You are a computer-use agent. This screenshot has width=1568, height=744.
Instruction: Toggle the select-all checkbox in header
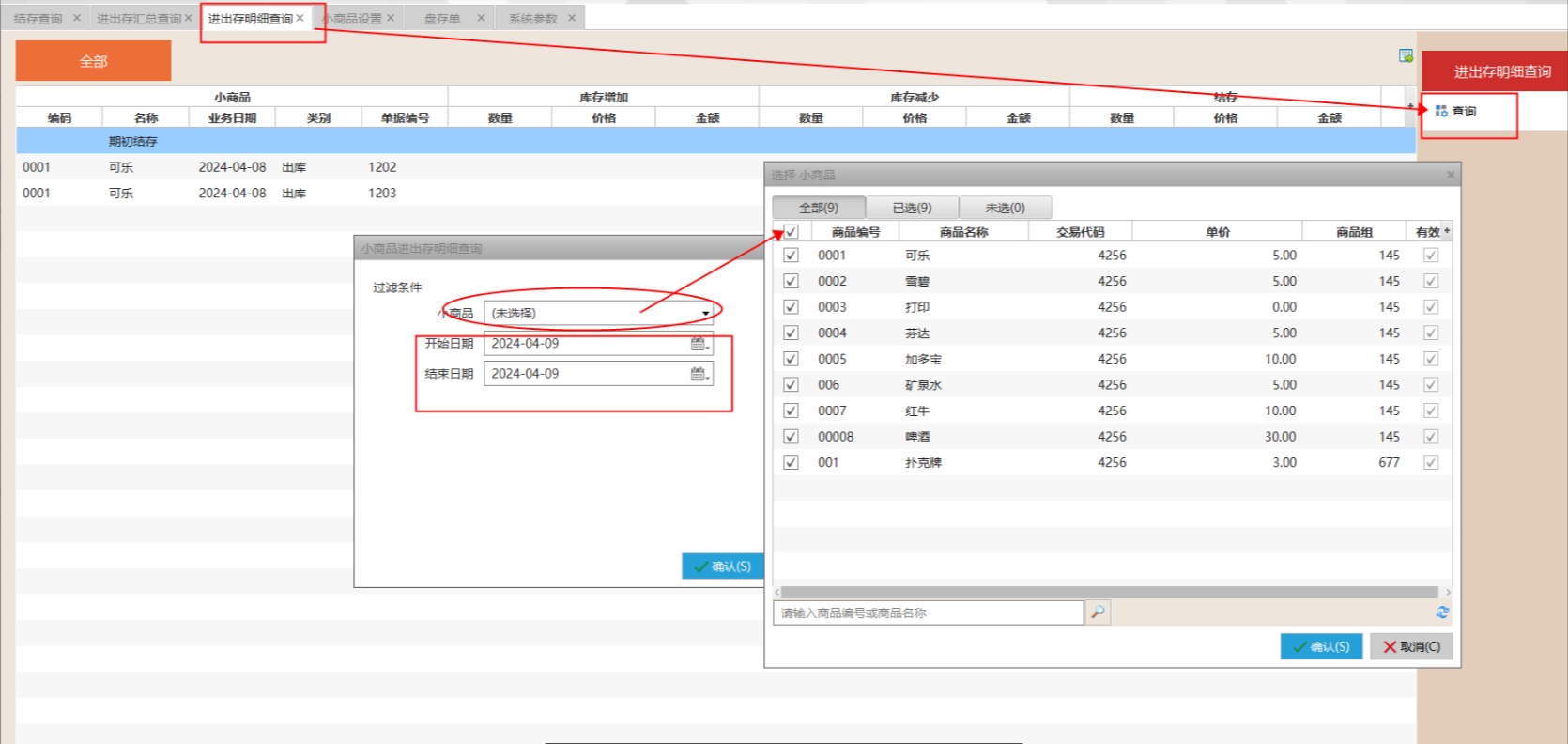791,232
